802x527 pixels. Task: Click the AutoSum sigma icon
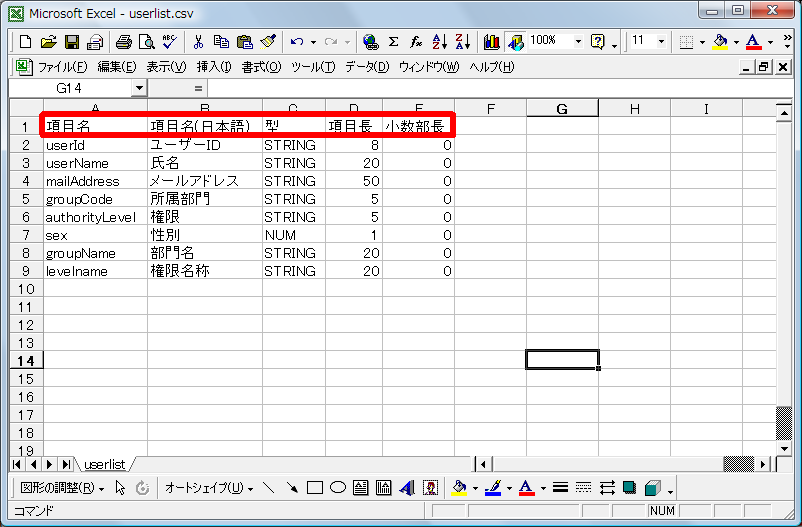(393, 42)
